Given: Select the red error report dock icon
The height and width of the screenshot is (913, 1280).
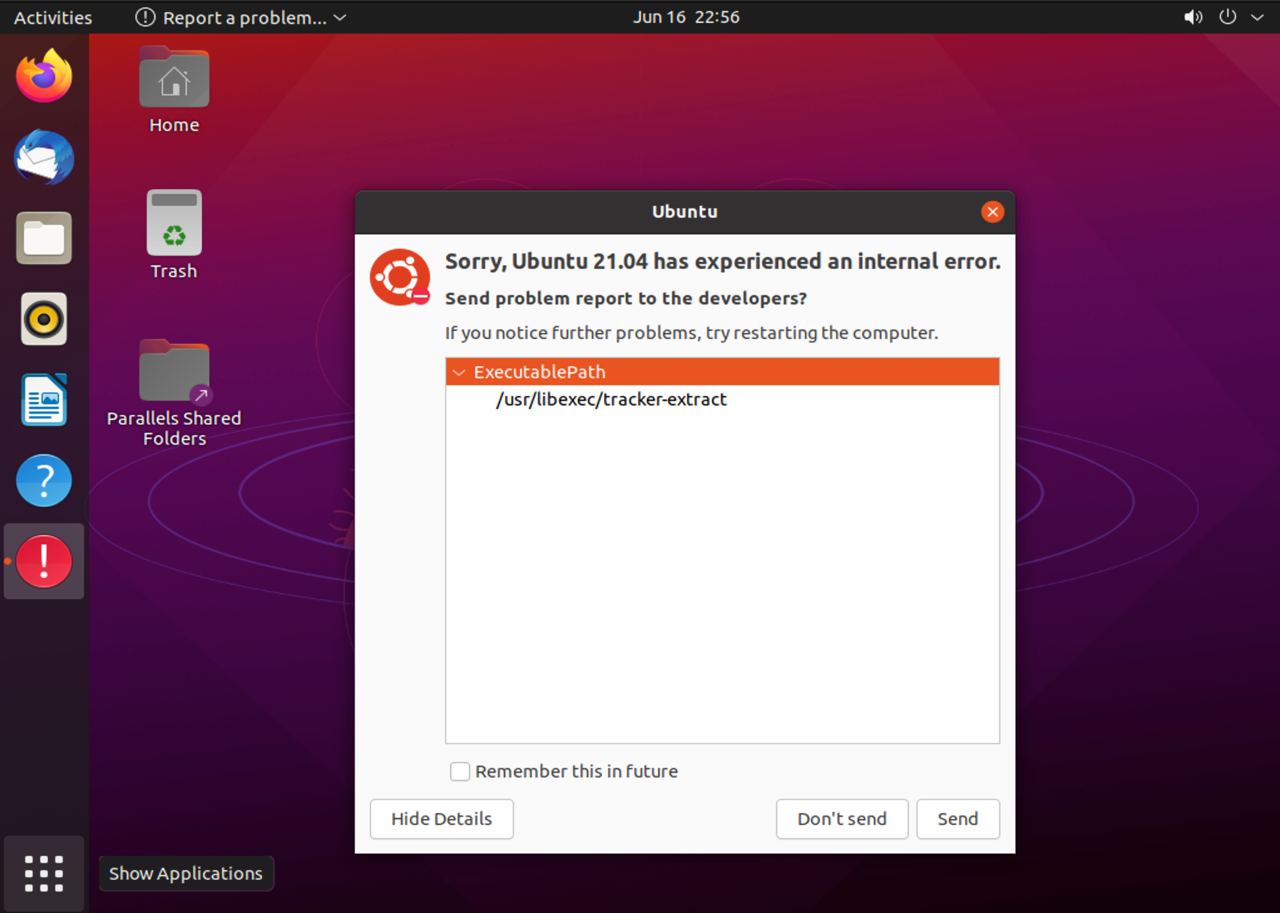Looking at the screenshot, I should [44, 561].
